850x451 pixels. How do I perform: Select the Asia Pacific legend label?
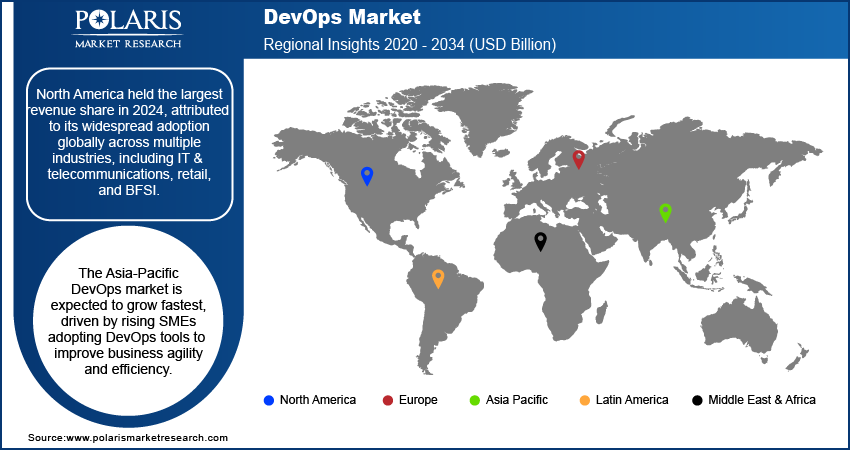point(517,400)
